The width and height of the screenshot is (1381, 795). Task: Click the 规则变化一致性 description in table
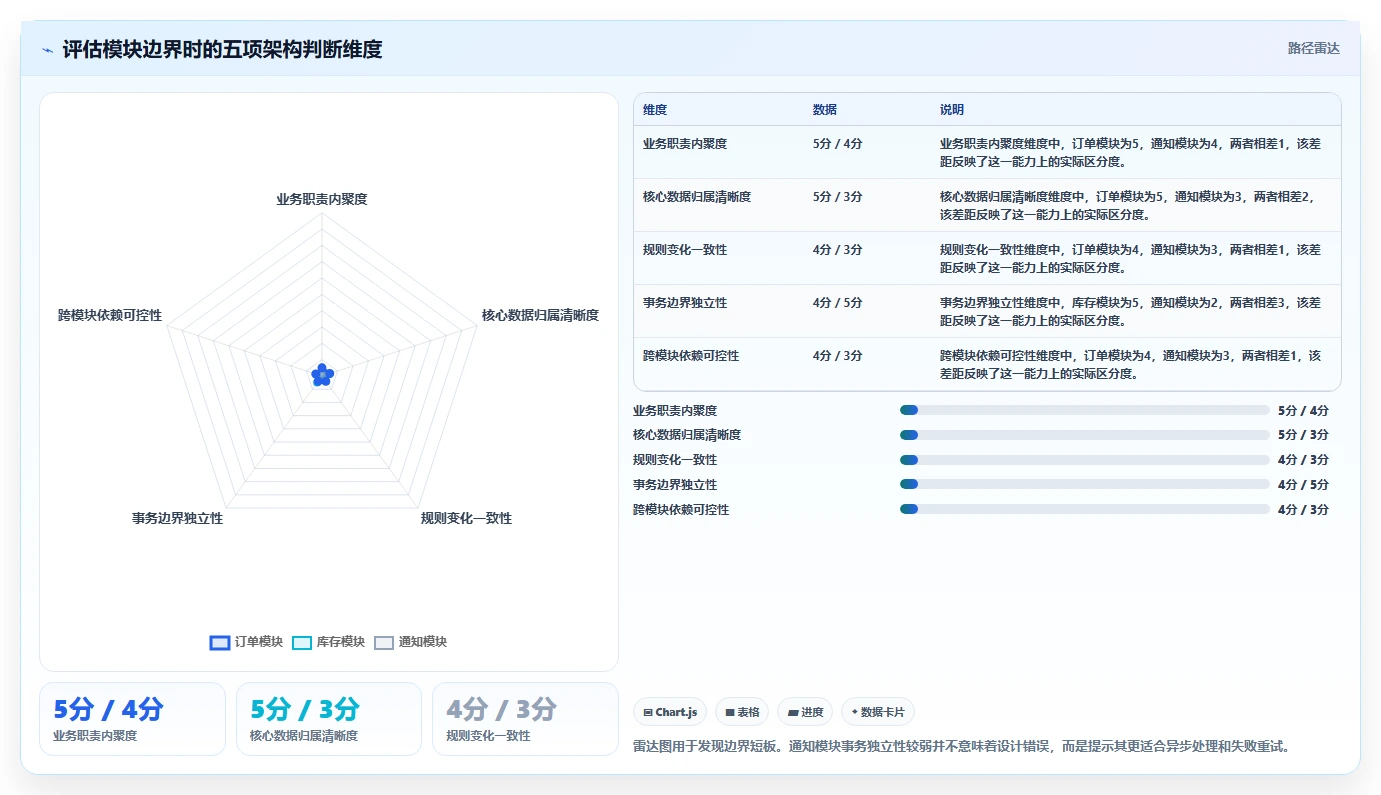(1131, 259)
